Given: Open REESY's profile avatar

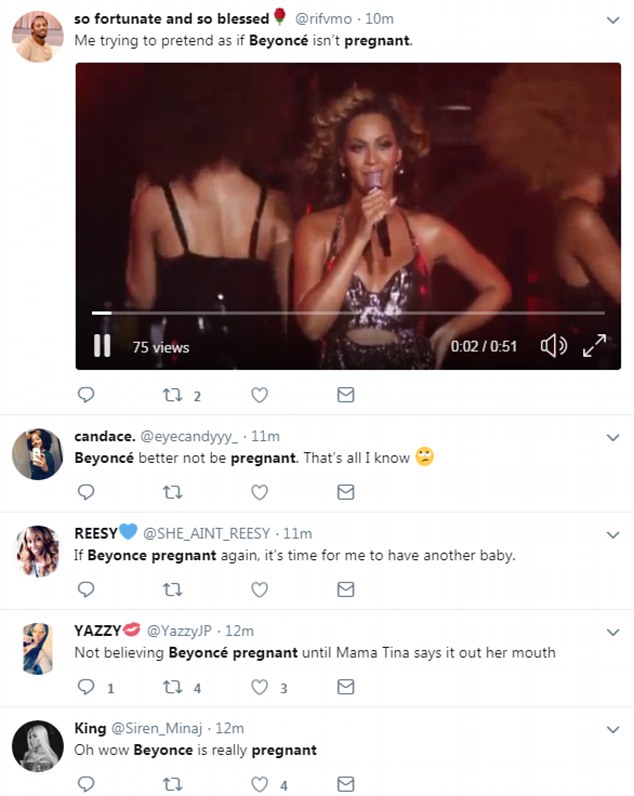Looking at the screenshot, I should pos(38,553).
